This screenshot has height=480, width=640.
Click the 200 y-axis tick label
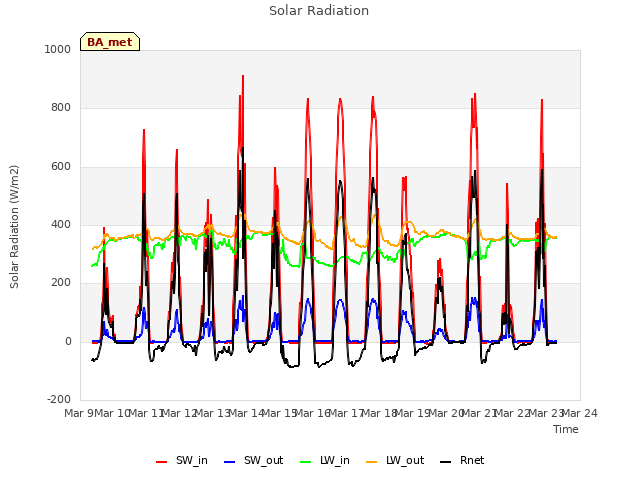(x=61, y=283)
